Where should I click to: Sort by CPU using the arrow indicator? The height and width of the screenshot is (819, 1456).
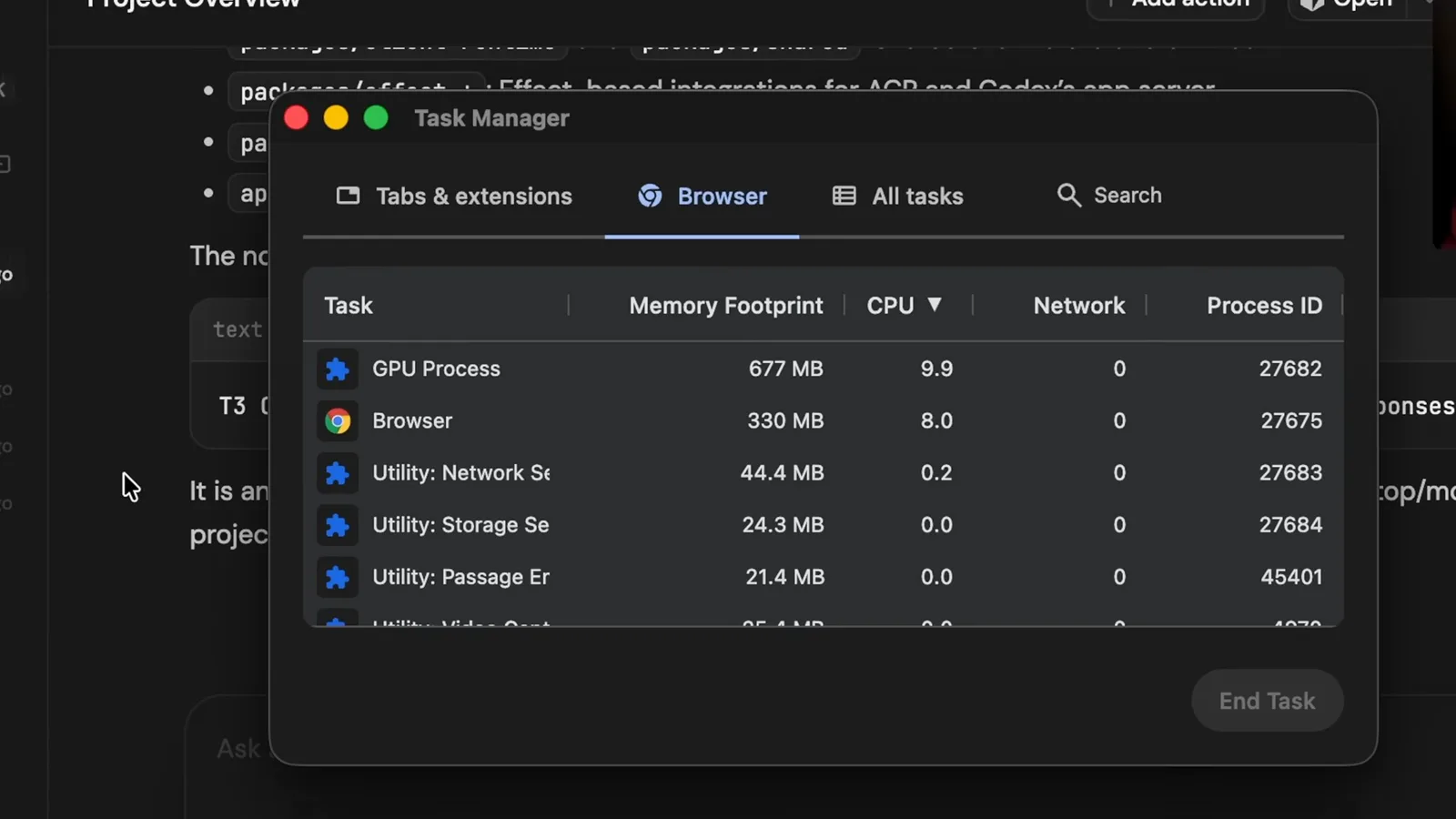(x=934, y=305)
